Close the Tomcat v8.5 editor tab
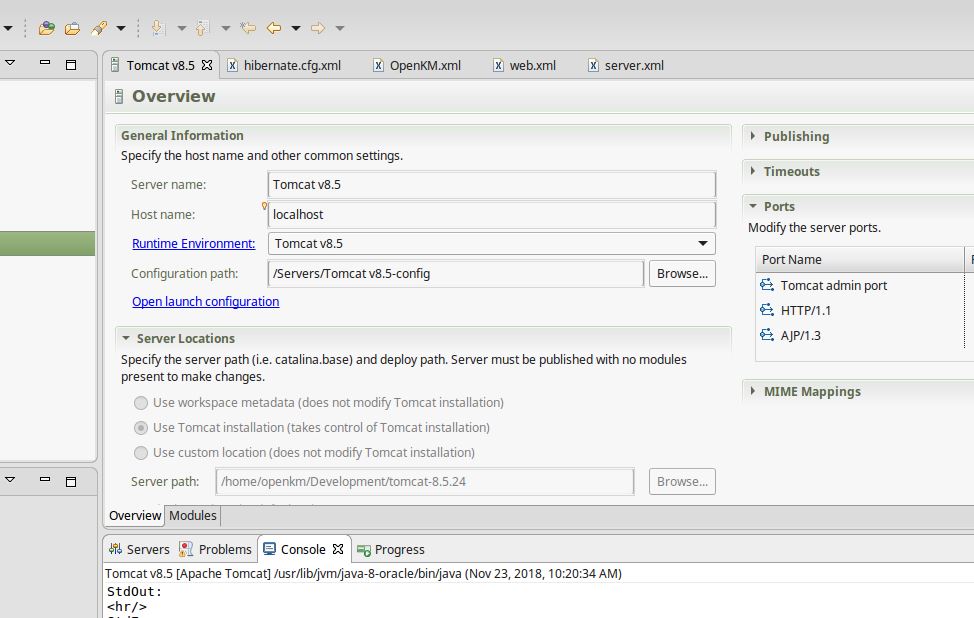 (207, 65)
